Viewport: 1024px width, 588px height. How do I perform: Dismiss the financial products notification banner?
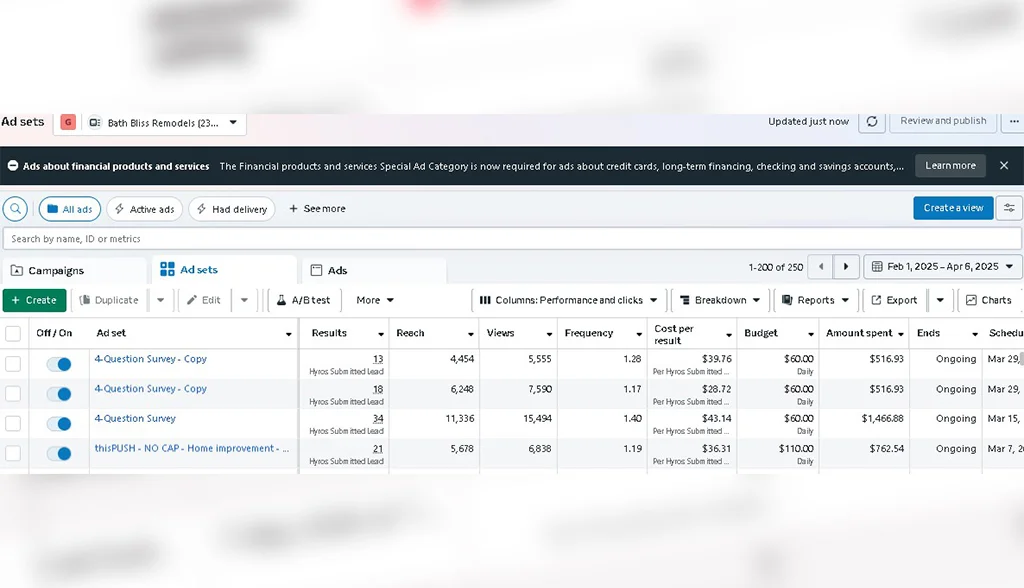[x=1004, y=166]
